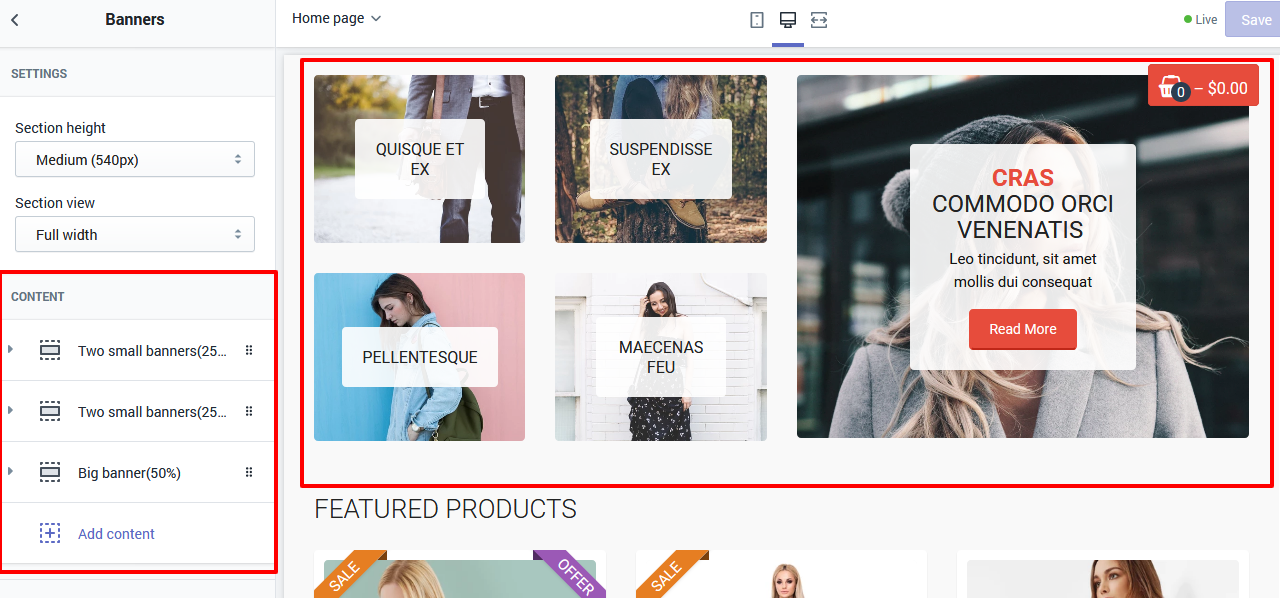Viewport: 1280px width, 598px height.
Task: Grab drag handle of Big banner(50%)
Action: pyautogui.click(x=249, y=472)
